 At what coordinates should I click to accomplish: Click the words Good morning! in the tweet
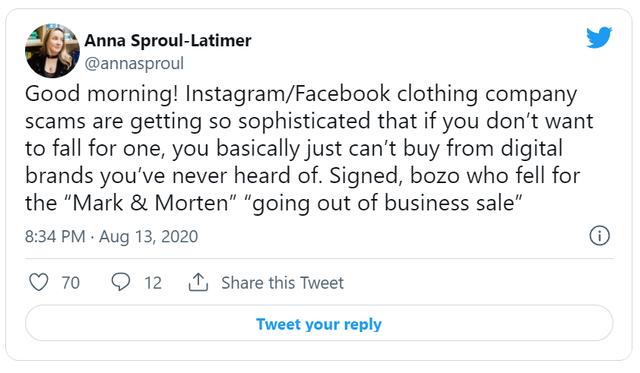tap(102, 94)
